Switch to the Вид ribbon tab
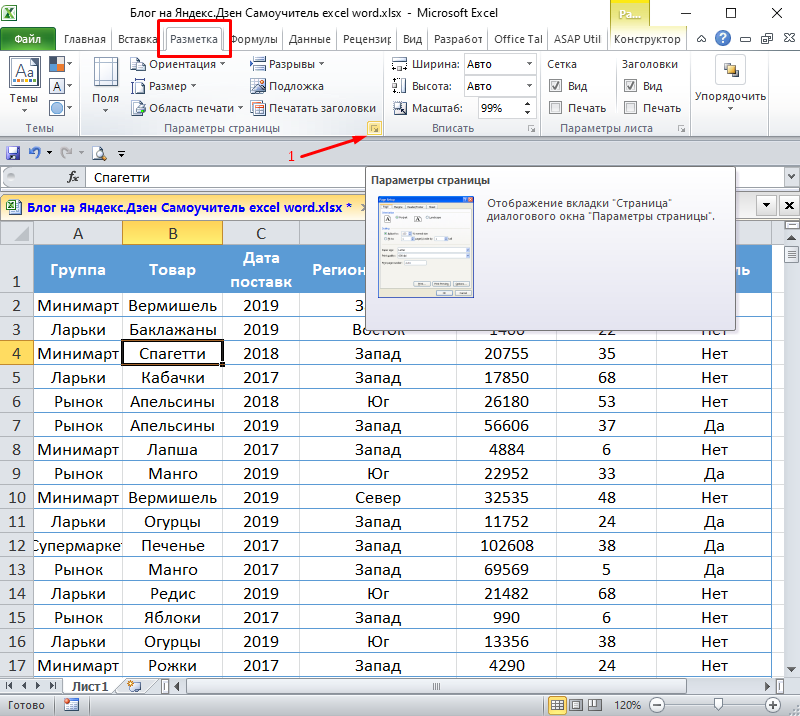Screen dimensions: 800x716 [413, 39]
